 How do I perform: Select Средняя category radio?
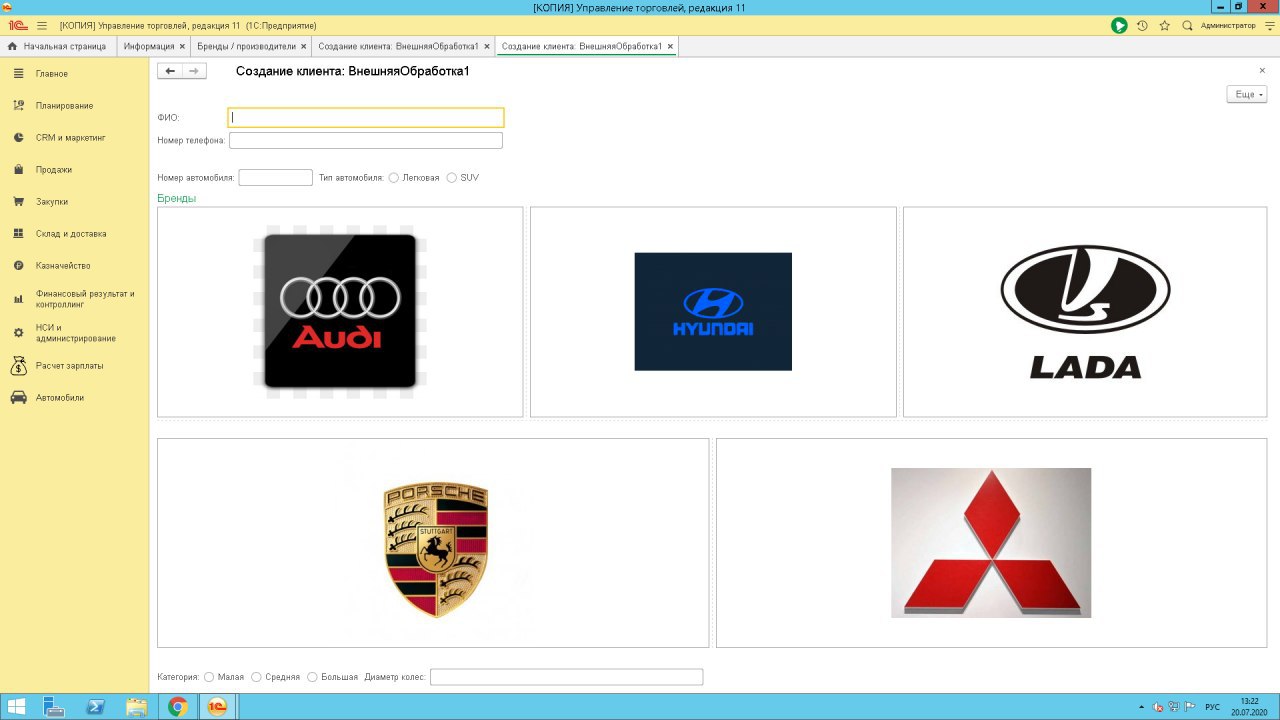257,677
